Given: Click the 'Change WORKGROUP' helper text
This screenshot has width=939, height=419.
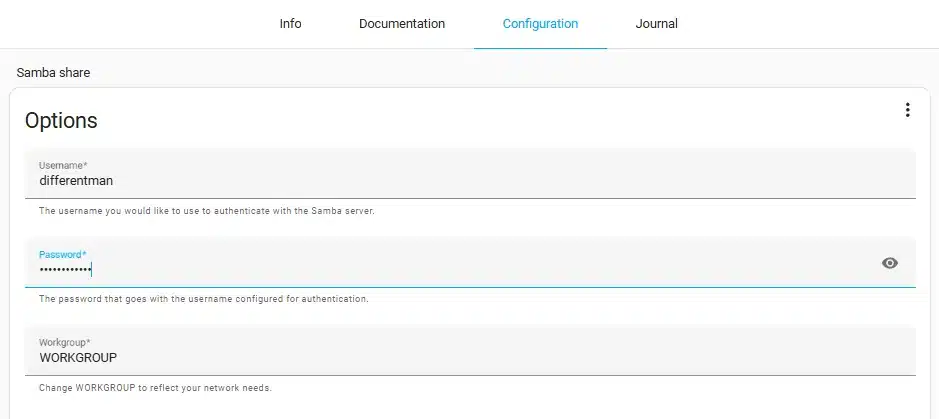Looking at the screenshot, I should tap(155, 388).
